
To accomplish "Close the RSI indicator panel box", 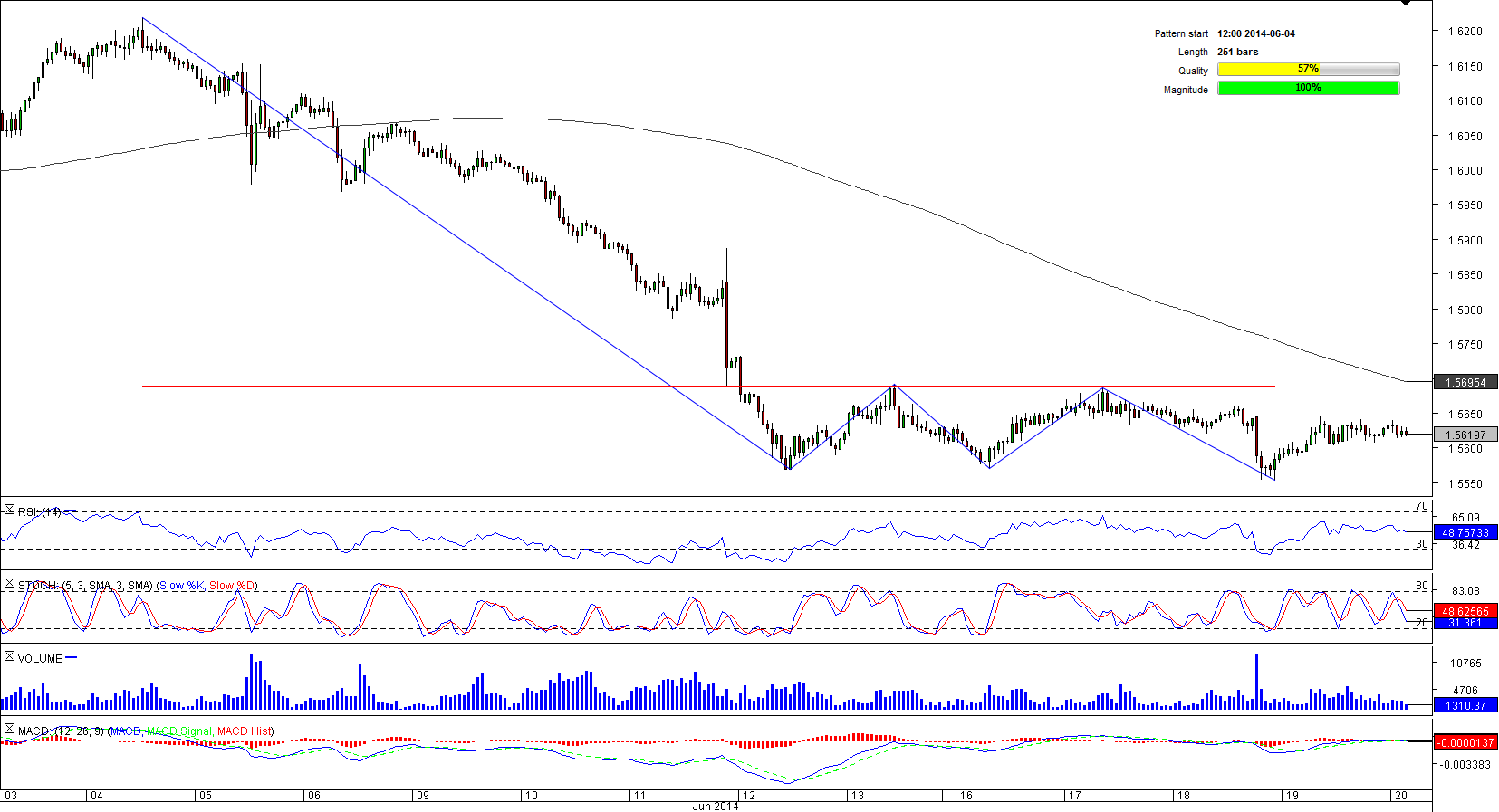I will coord(9,511).
